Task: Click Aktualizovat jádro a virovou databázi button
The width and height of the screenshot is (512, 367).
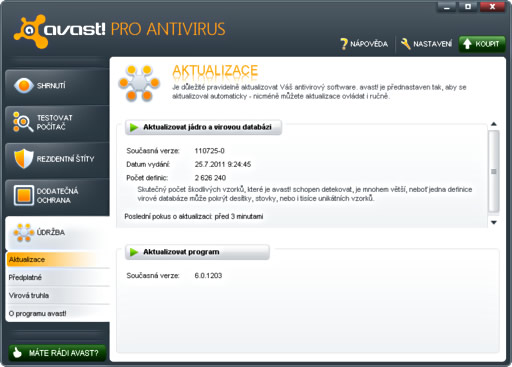Action: 203,127
